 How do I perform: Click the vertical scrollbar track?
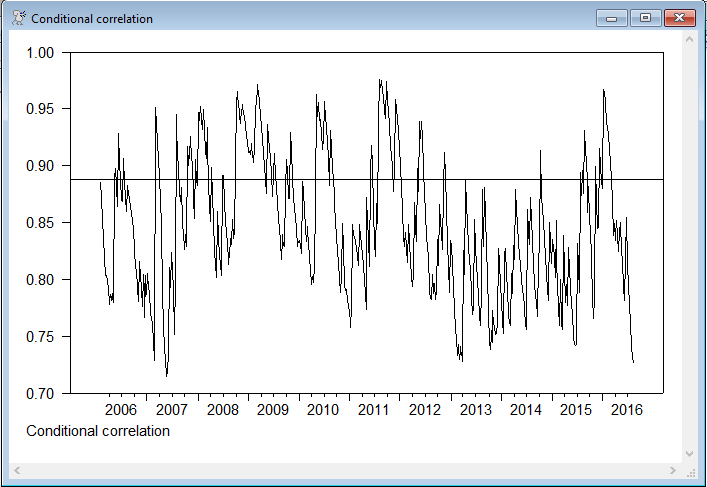coord(689,245)
